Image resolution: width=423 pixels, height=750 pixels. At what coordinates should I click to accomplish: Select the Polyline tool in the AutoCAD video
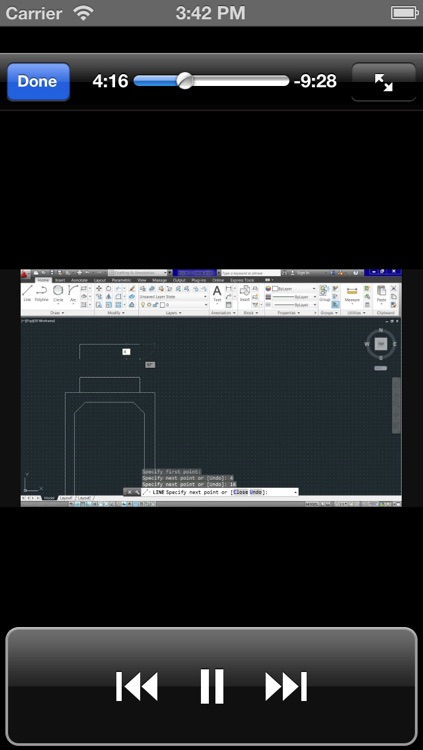[42, 293]
